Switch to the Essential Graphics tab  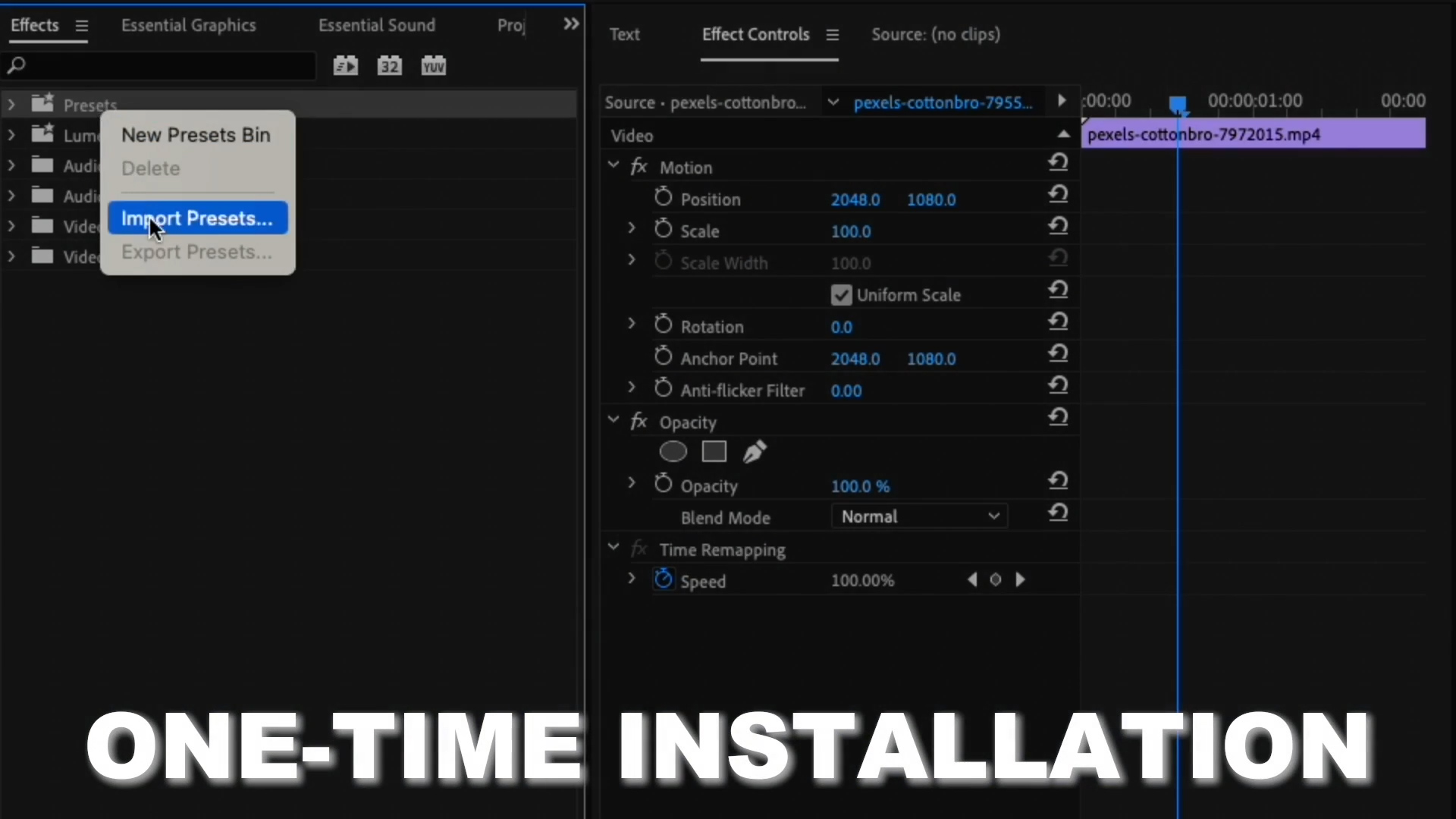[188, 25]
